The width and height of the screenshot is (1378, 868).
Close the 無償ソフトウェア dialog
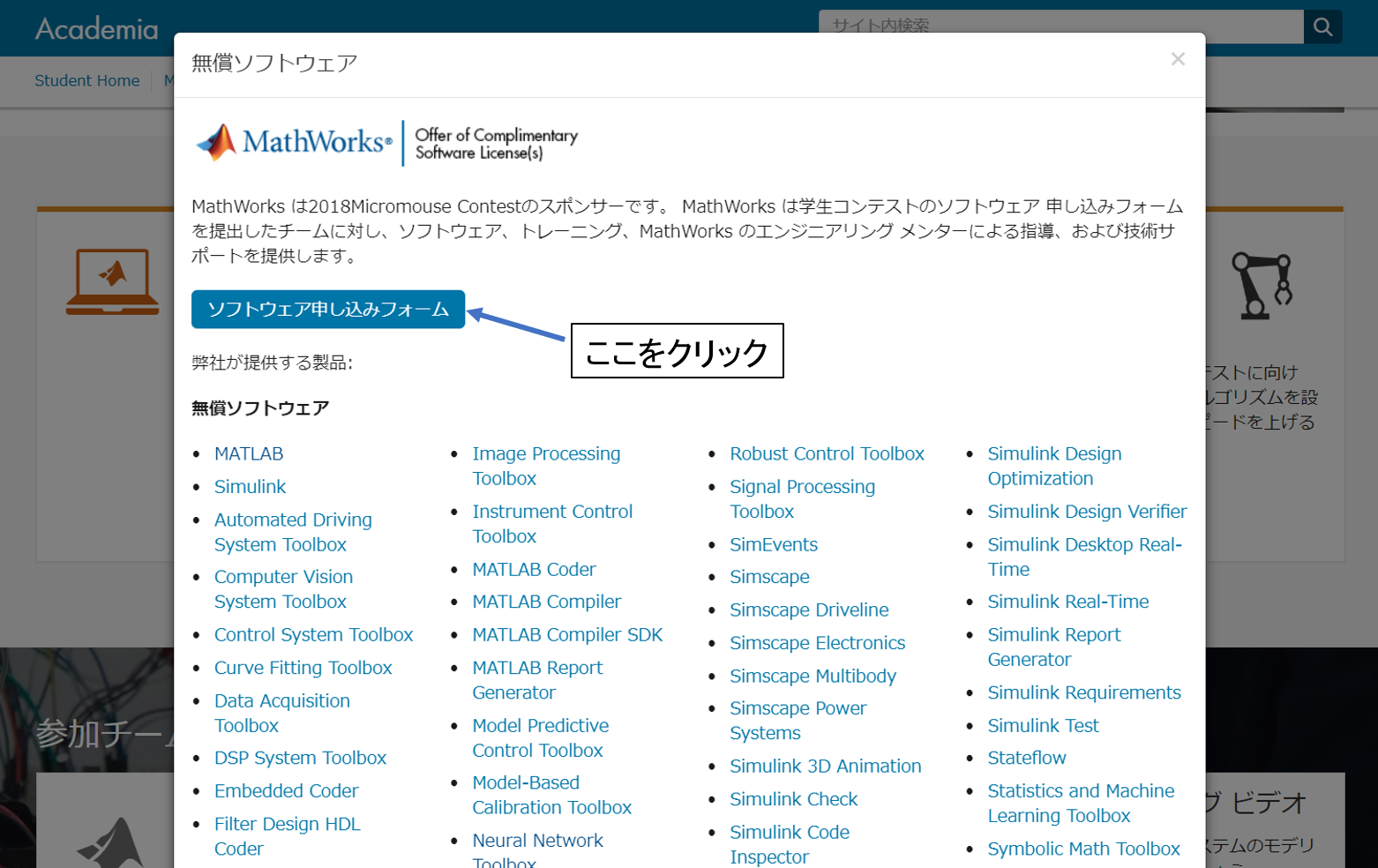(1178, 59)
